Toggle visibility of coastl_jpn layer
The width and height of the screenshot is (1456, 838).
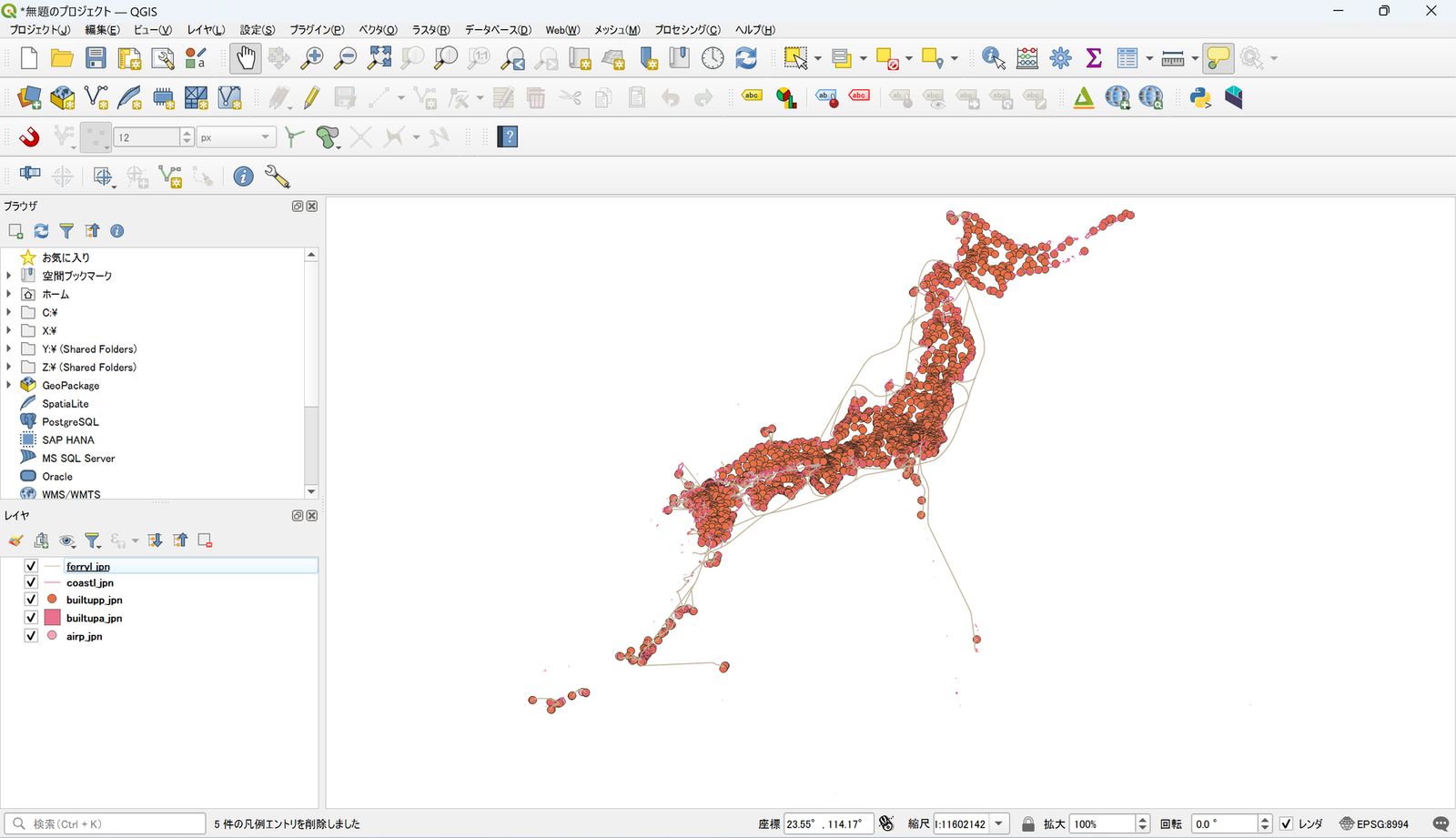point(31,582)
